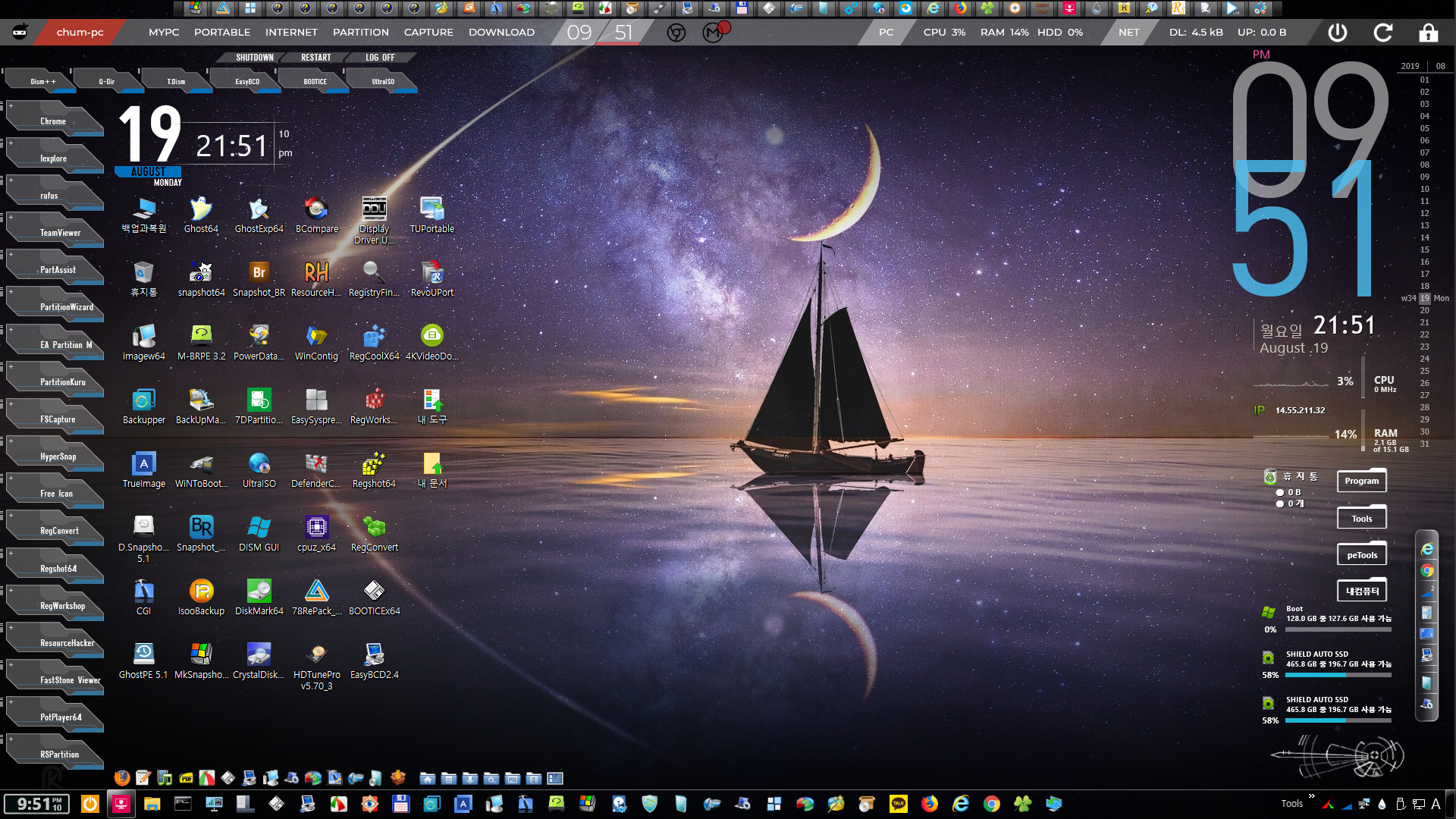Launch UltraISO desktop icon

click(259, 469)
